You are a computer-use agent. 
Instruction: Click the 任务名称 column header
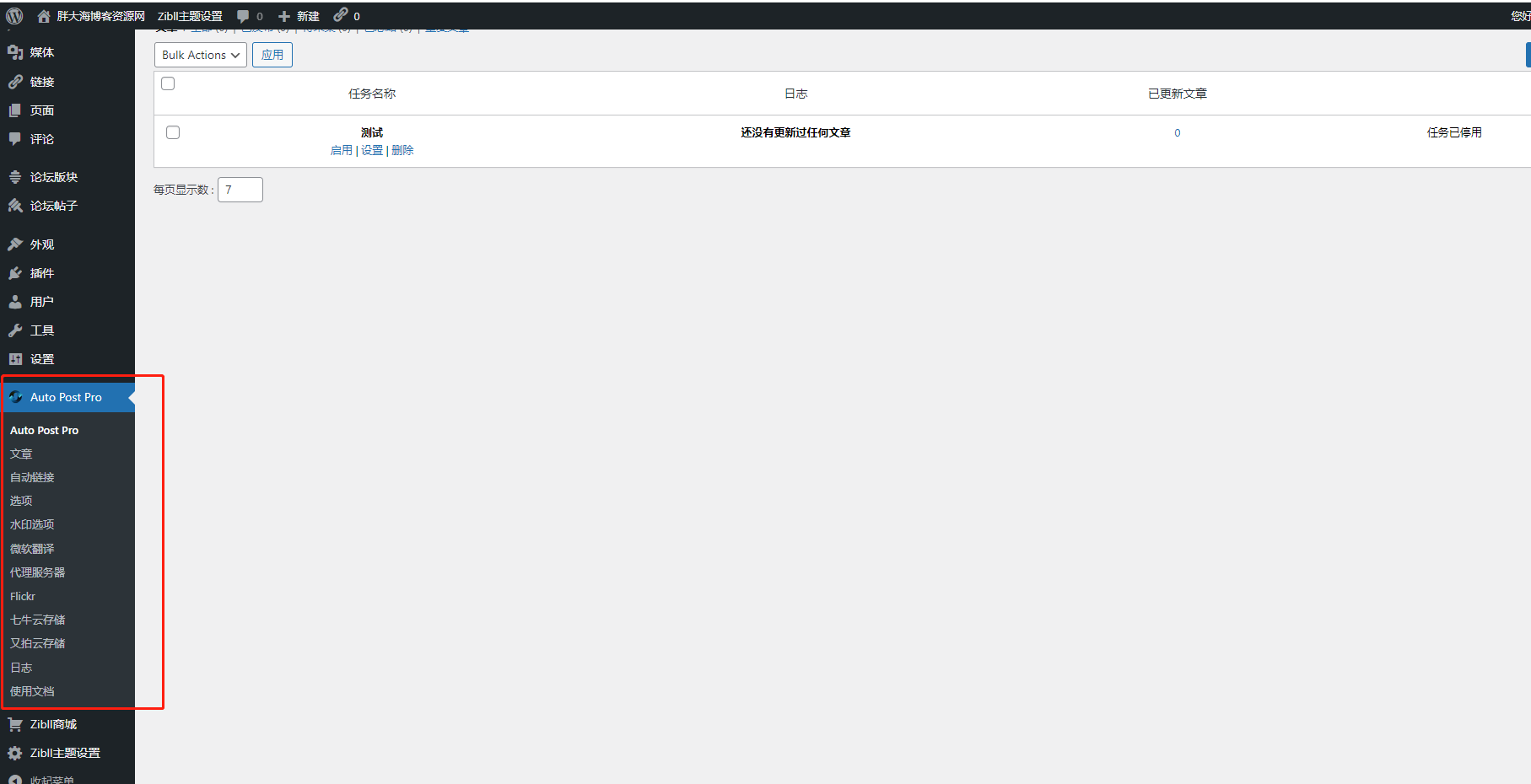click(372, 94)
